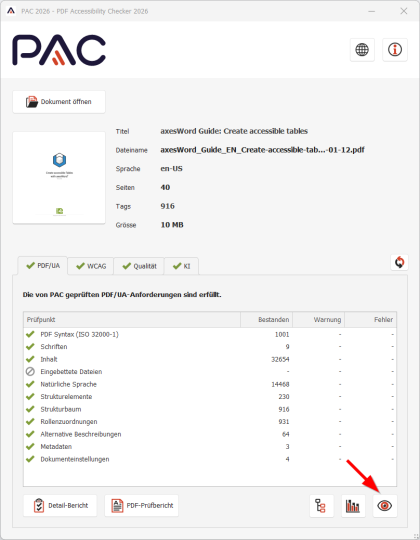This screenshot has height=540, width=420.
Task: Click the Bestanden column header
Action: click(266, 320)
